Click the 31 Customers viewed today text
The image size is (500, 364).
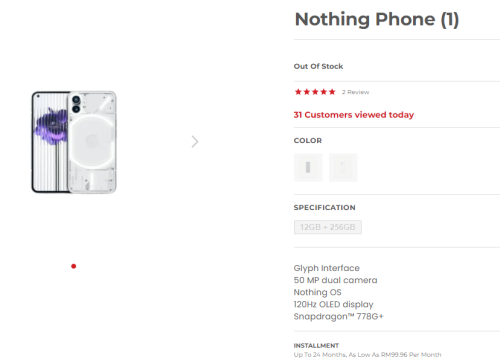tap(354, 115)
